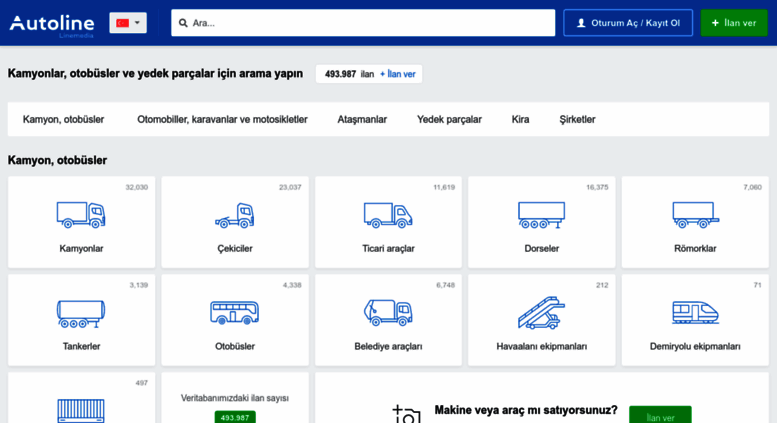Click the Römorklar label

click(695, 249)
